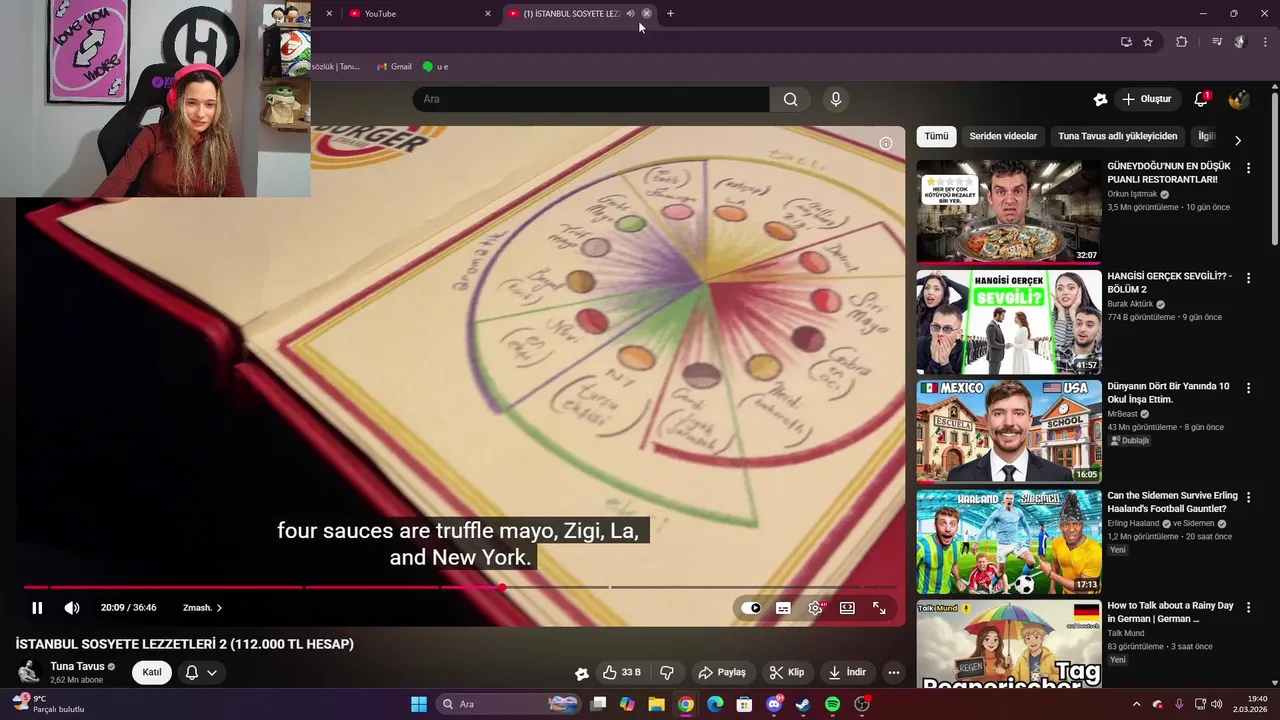Like the video with 33 B likes
Screen dimensions: 1280x720
(x=621, y=672)
